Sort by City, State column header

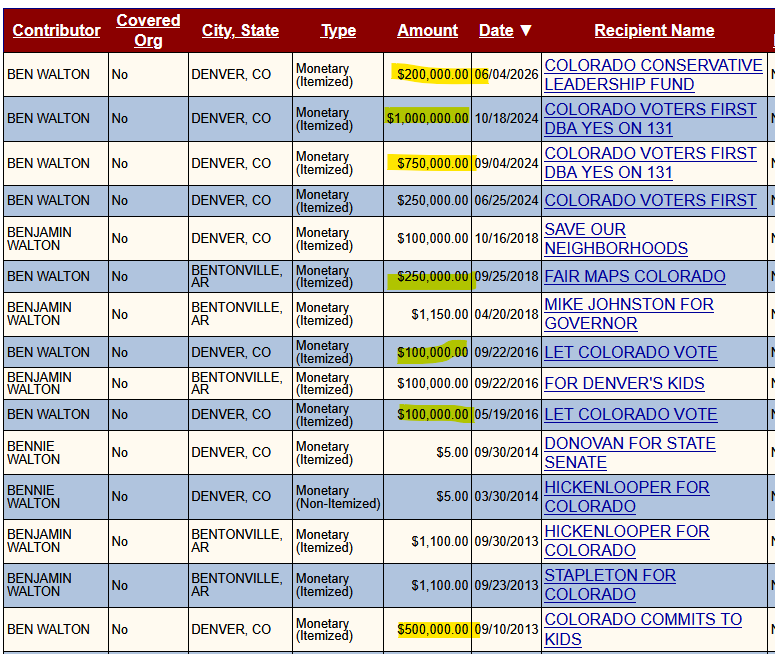click(x=240, y=30)
